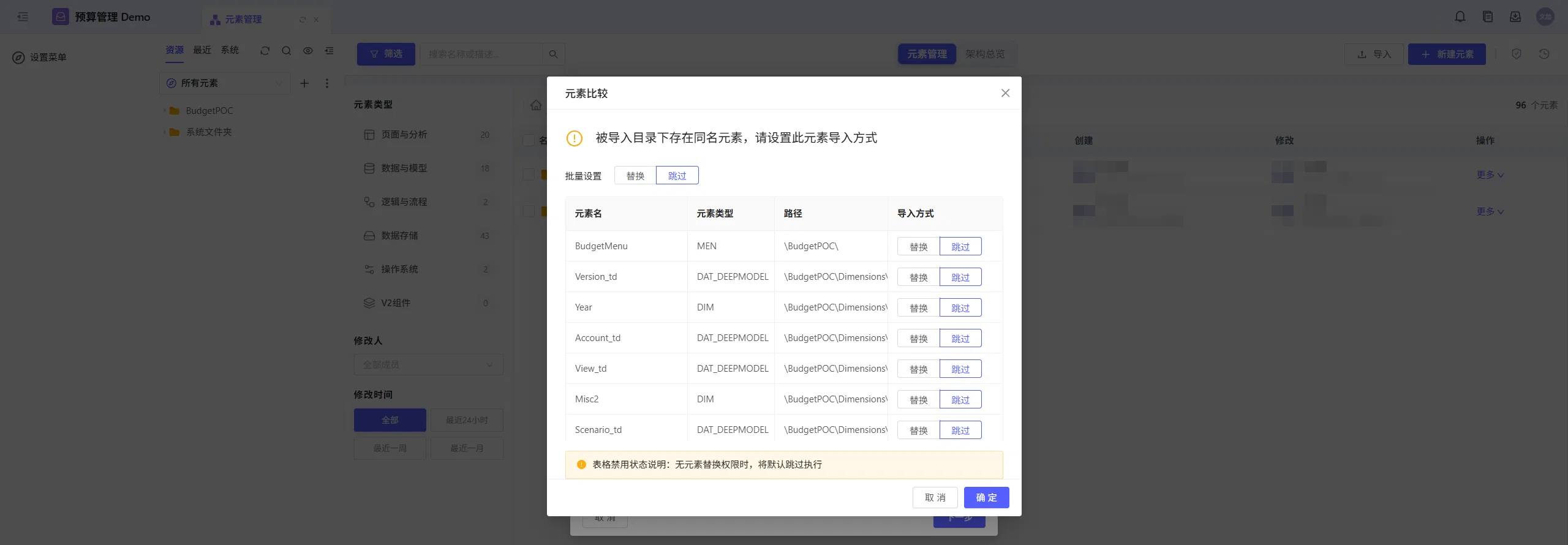Open the 所有元素 dropdown
The width and height of the screenshot is (1568, 545).
tap(225, 83)
